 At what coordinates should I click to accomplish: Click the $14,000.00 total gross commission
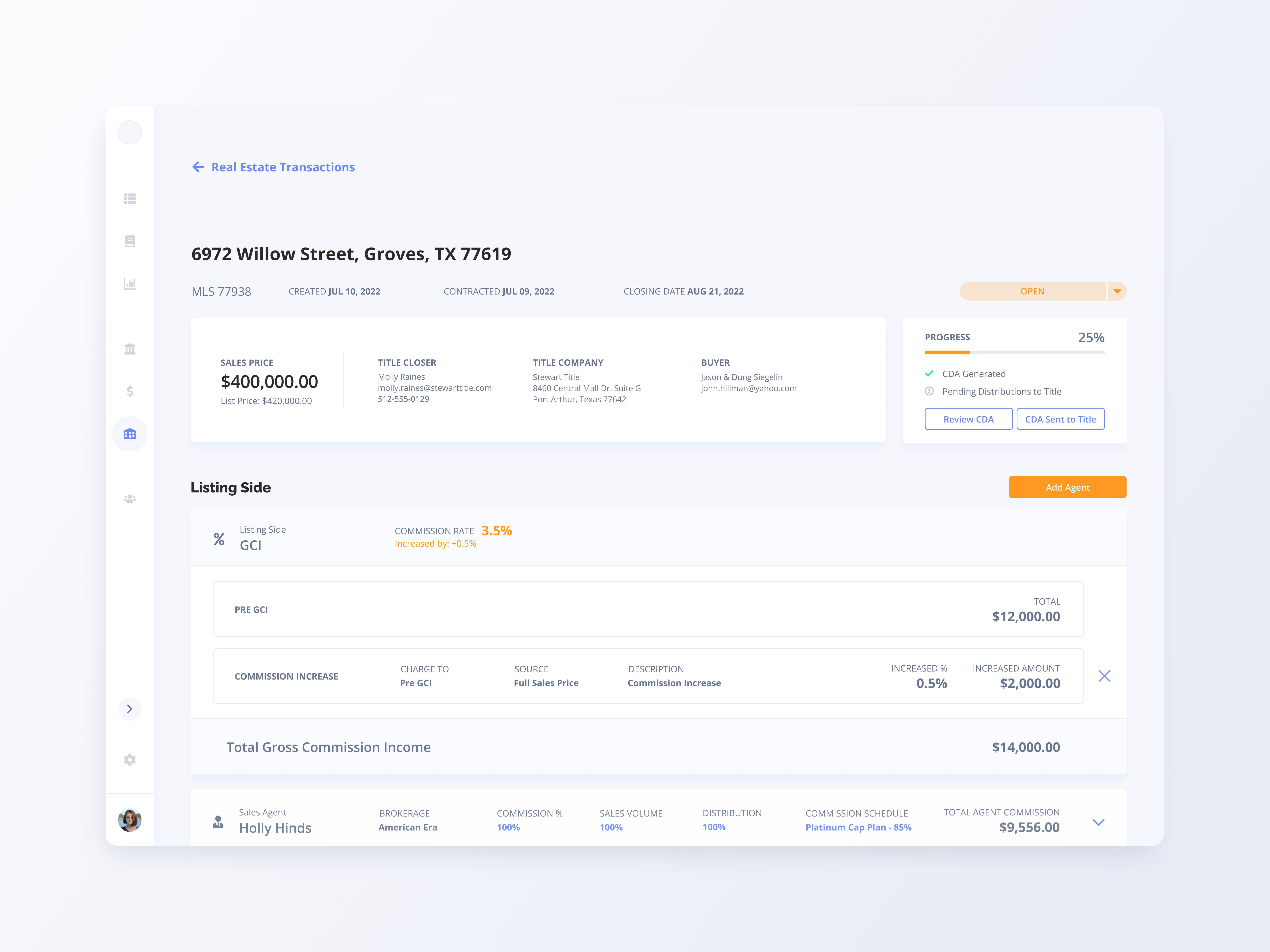(1026, 747)
